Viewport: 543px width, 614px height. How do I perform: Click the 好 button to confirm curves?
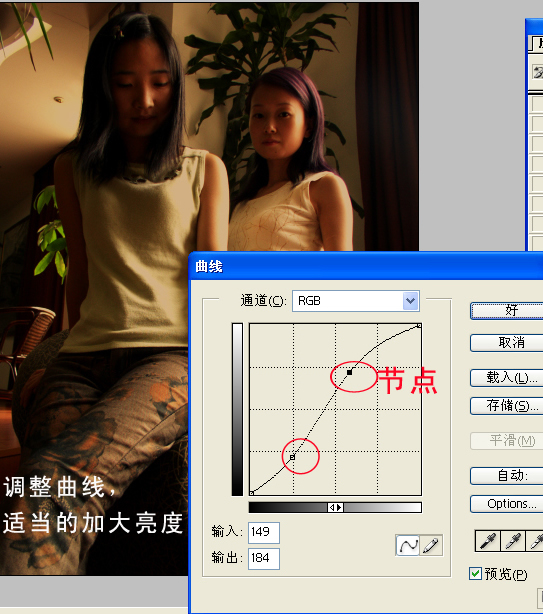pos(507,311)
